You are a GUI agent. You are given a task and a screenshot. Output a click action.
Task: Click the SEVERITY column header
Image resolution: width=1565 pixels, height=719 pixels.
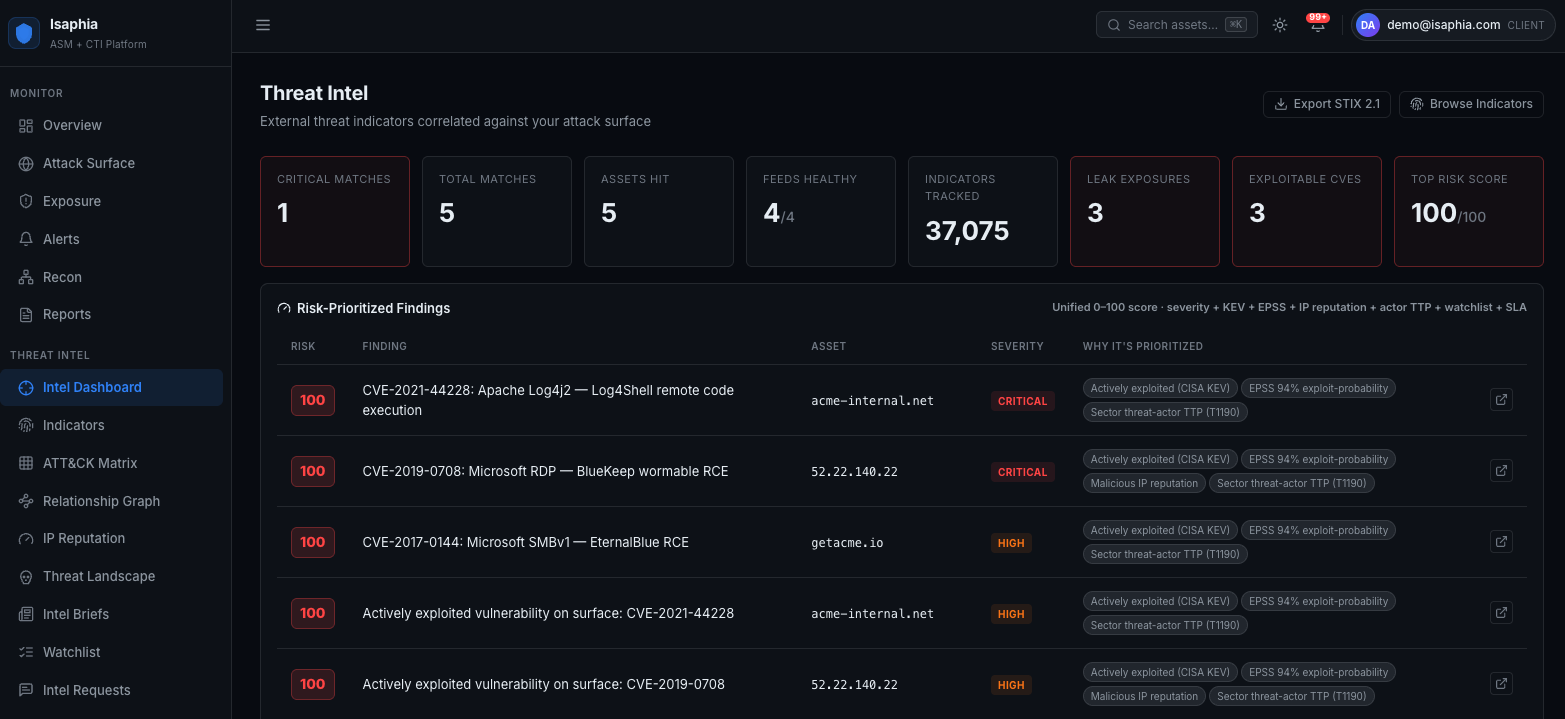pyautogui.click(x=1017, y=346)
